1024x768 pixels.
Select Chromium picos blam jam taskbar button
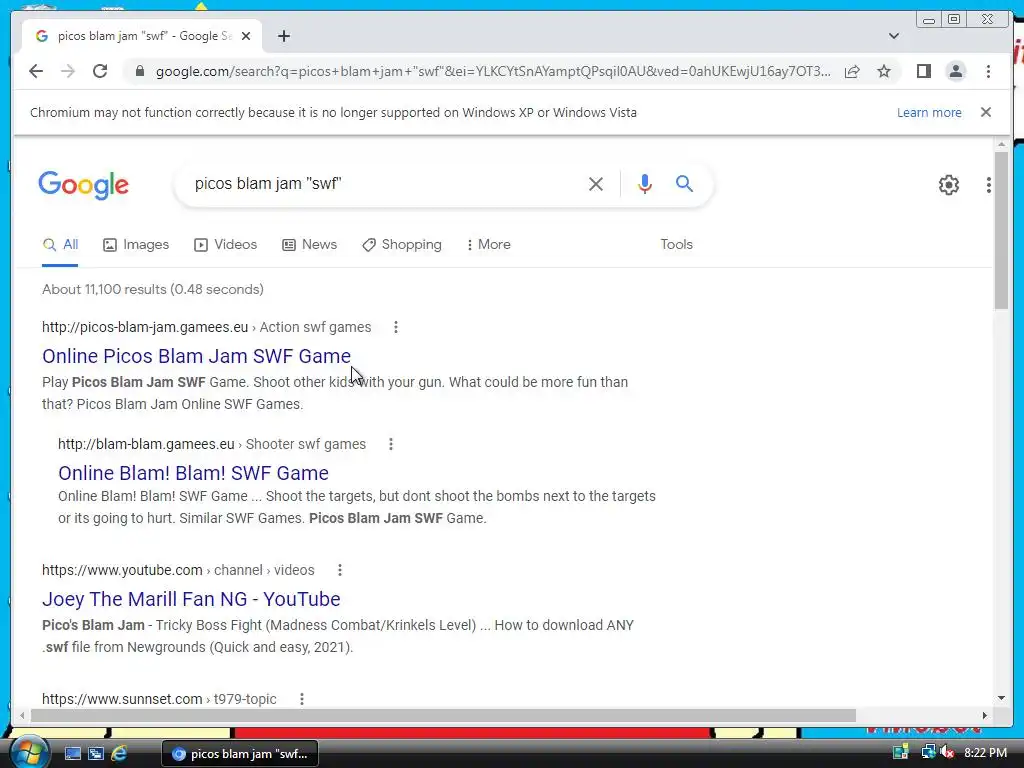pyautogui.click(x=240, y=754)
